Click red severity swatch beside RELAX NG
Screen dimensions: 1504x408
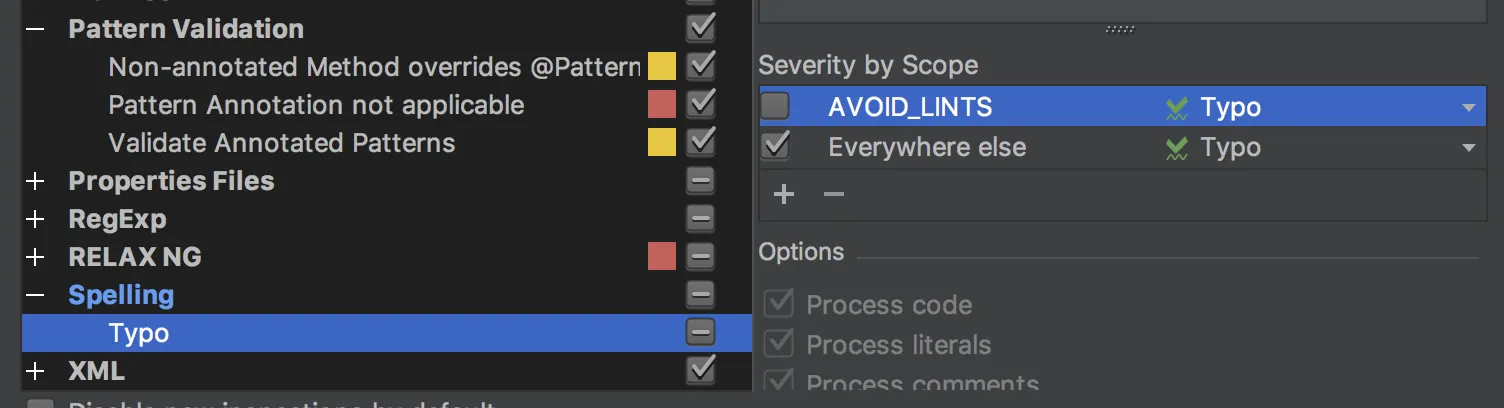pyautogui.click(x=662, y=256)
